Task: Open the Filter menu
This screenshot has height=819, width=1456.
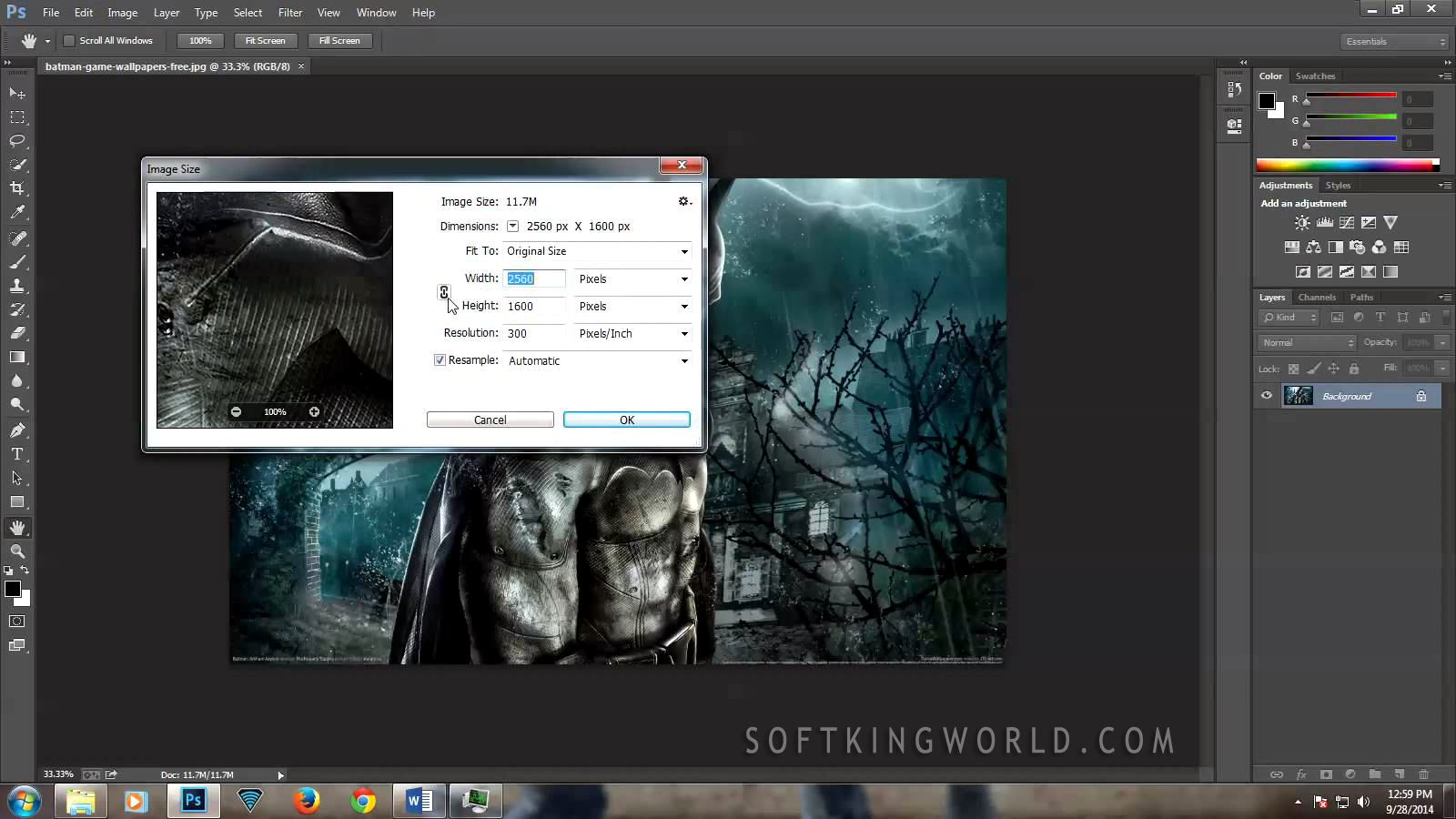Action: [290, 13]
